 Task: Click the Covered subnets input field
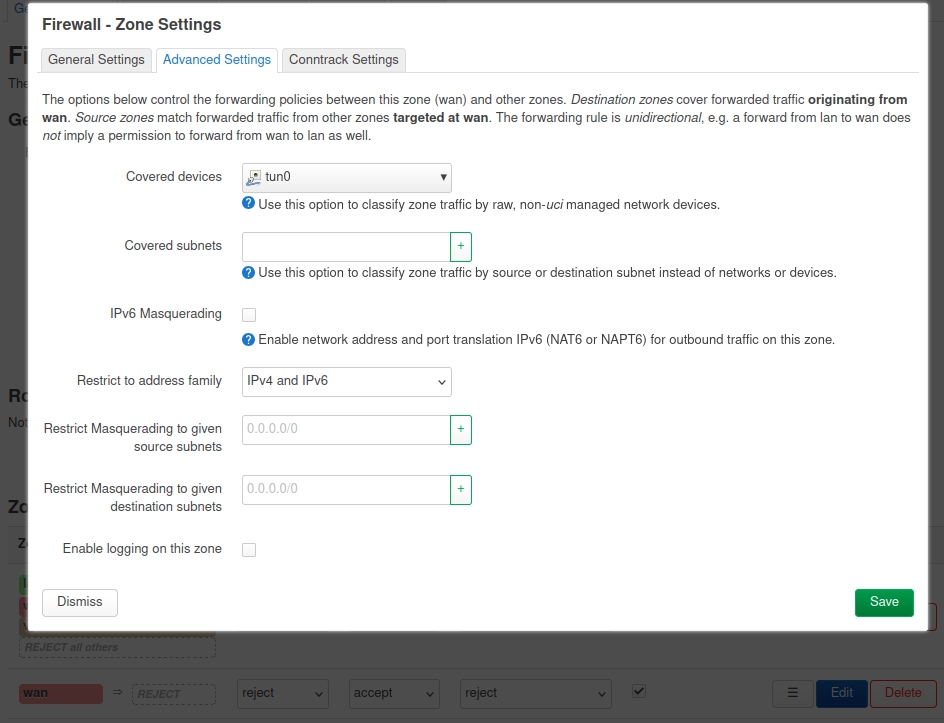point(346,247)
